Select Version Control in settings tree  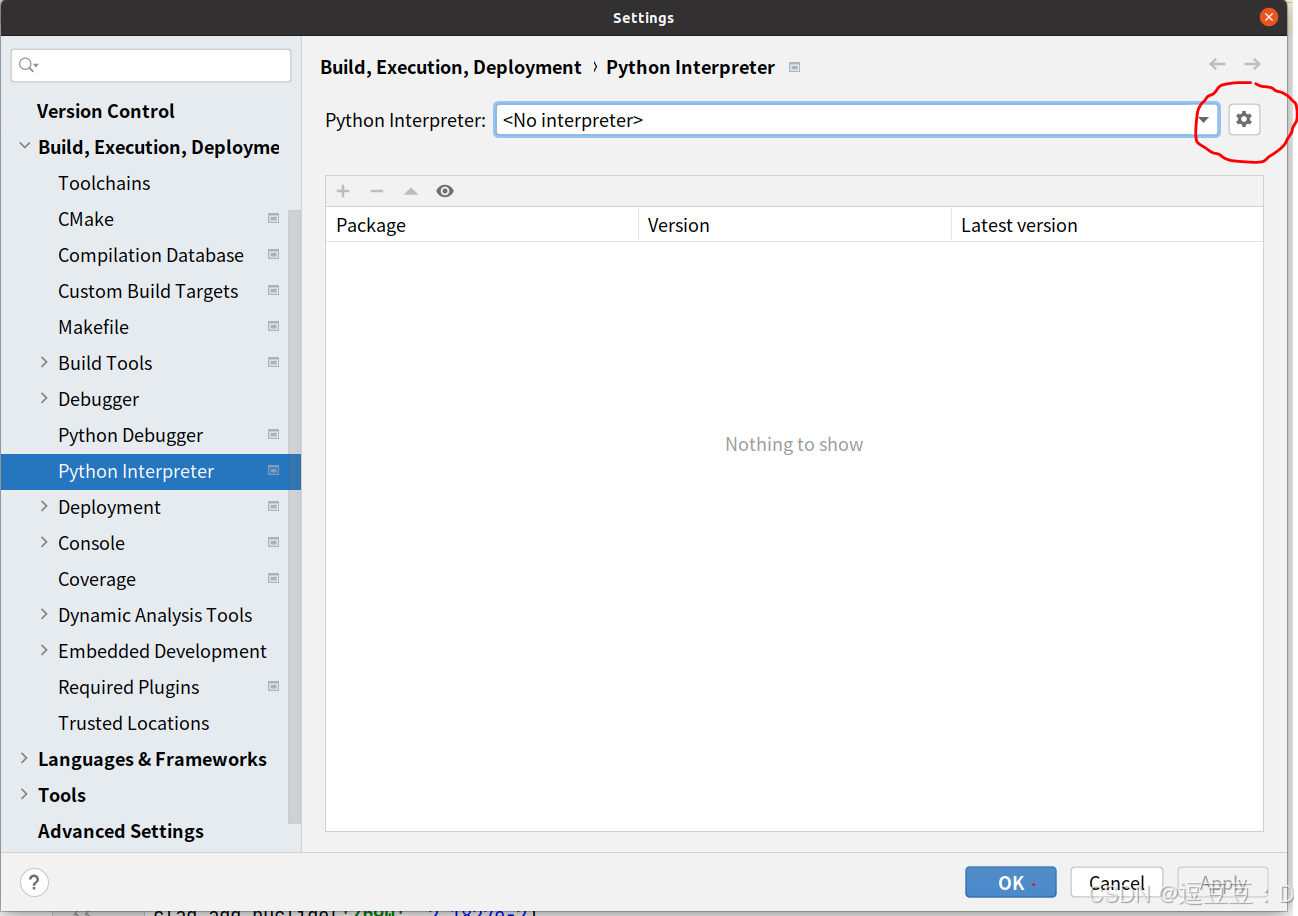106,111
